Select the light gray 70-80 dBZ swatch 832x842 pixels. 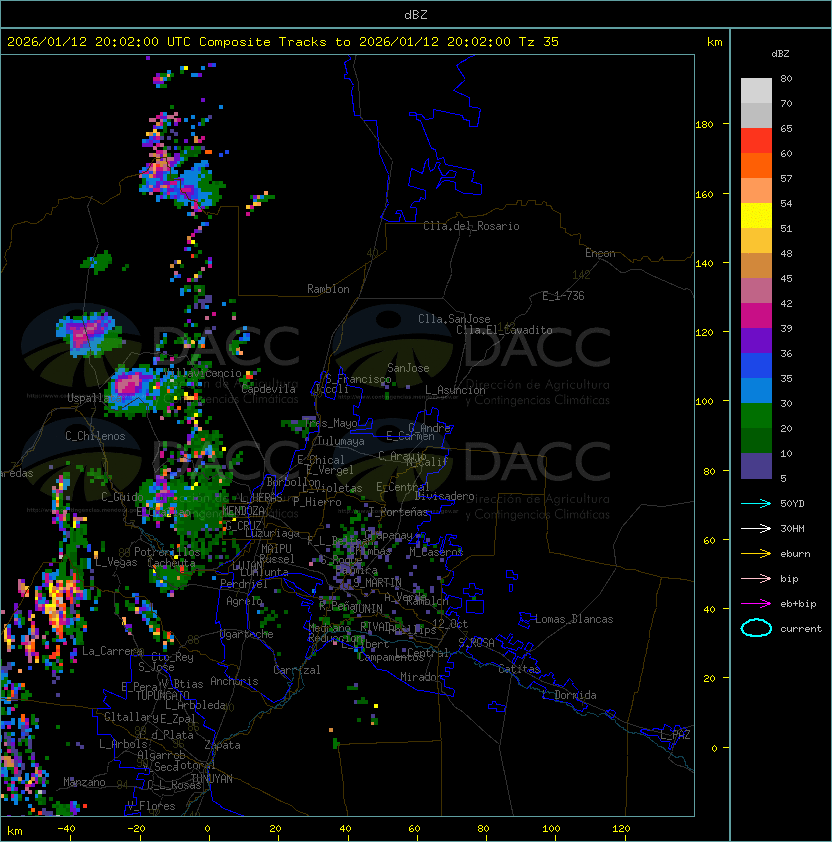pos(756,91)
